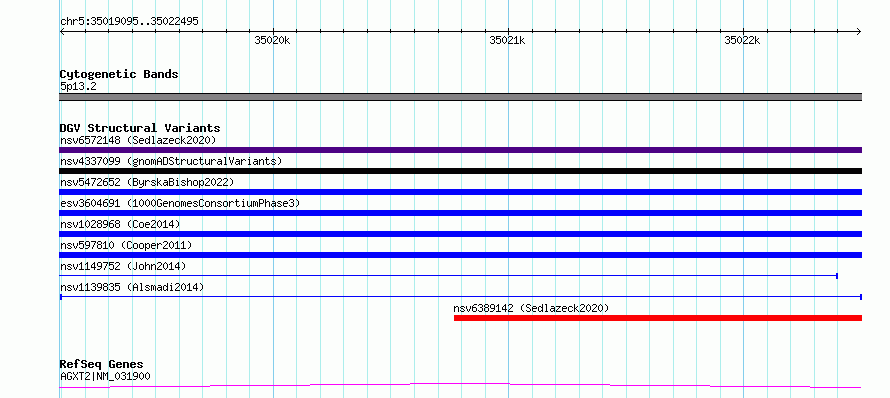Select the blue nsv1028968 variant bar

tap(460, 234)
